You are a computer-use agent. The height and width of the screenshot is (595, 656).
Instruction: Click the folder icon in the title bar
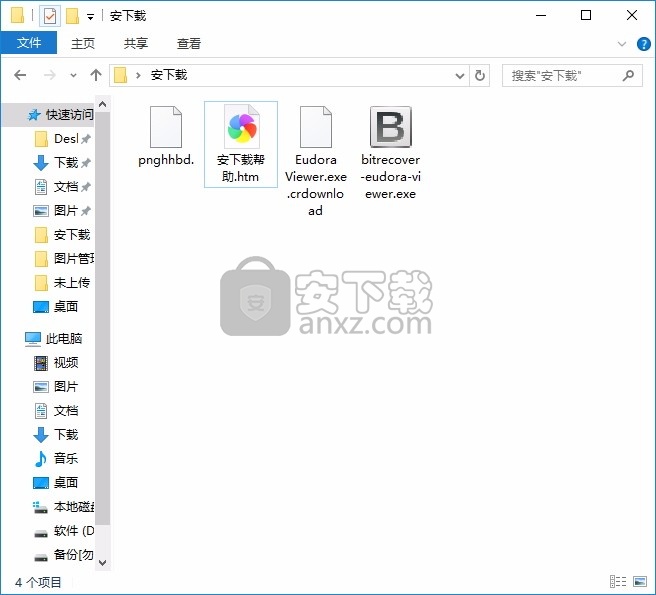click(x=18, y=15)
